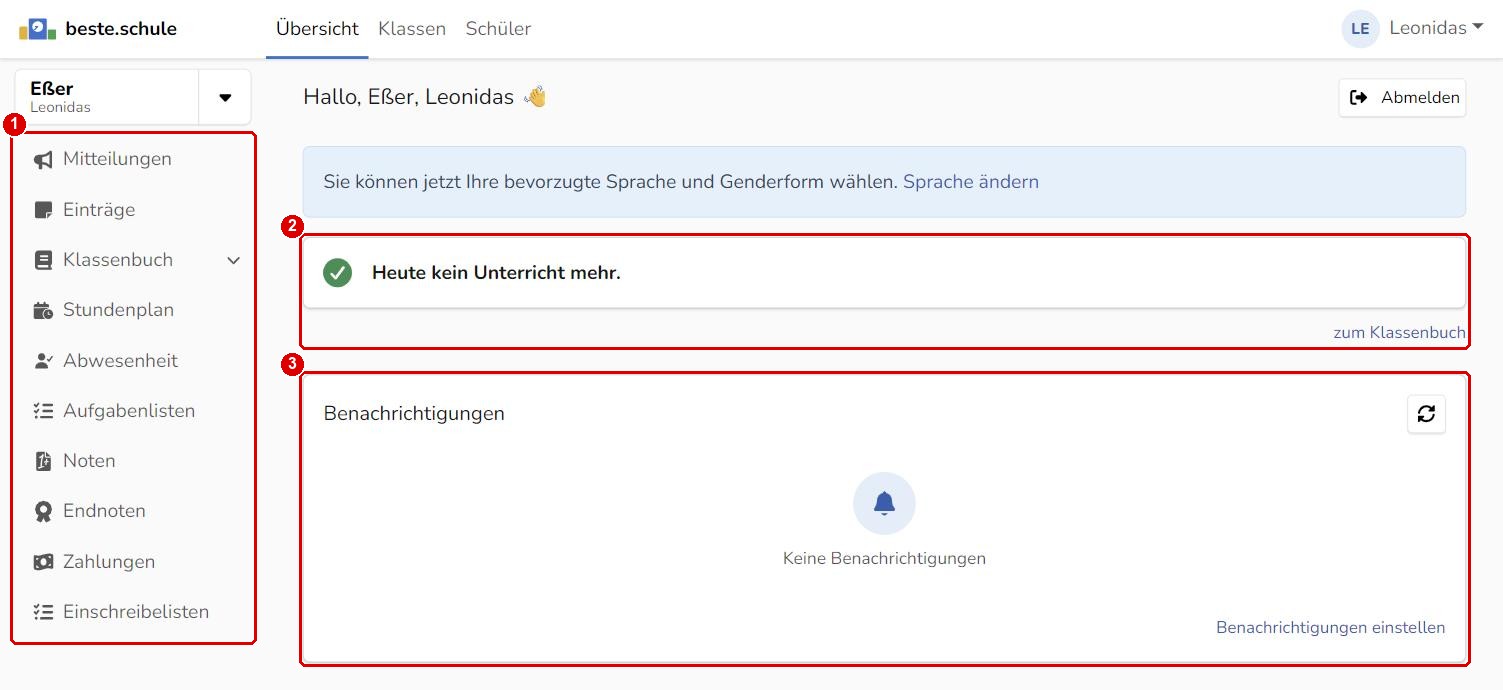Image resolution: width=1503 pixels, height=690 pixels.
Task: Follow the Sprache ändern link
Action: pyautogui.click(x=971, y=182)
